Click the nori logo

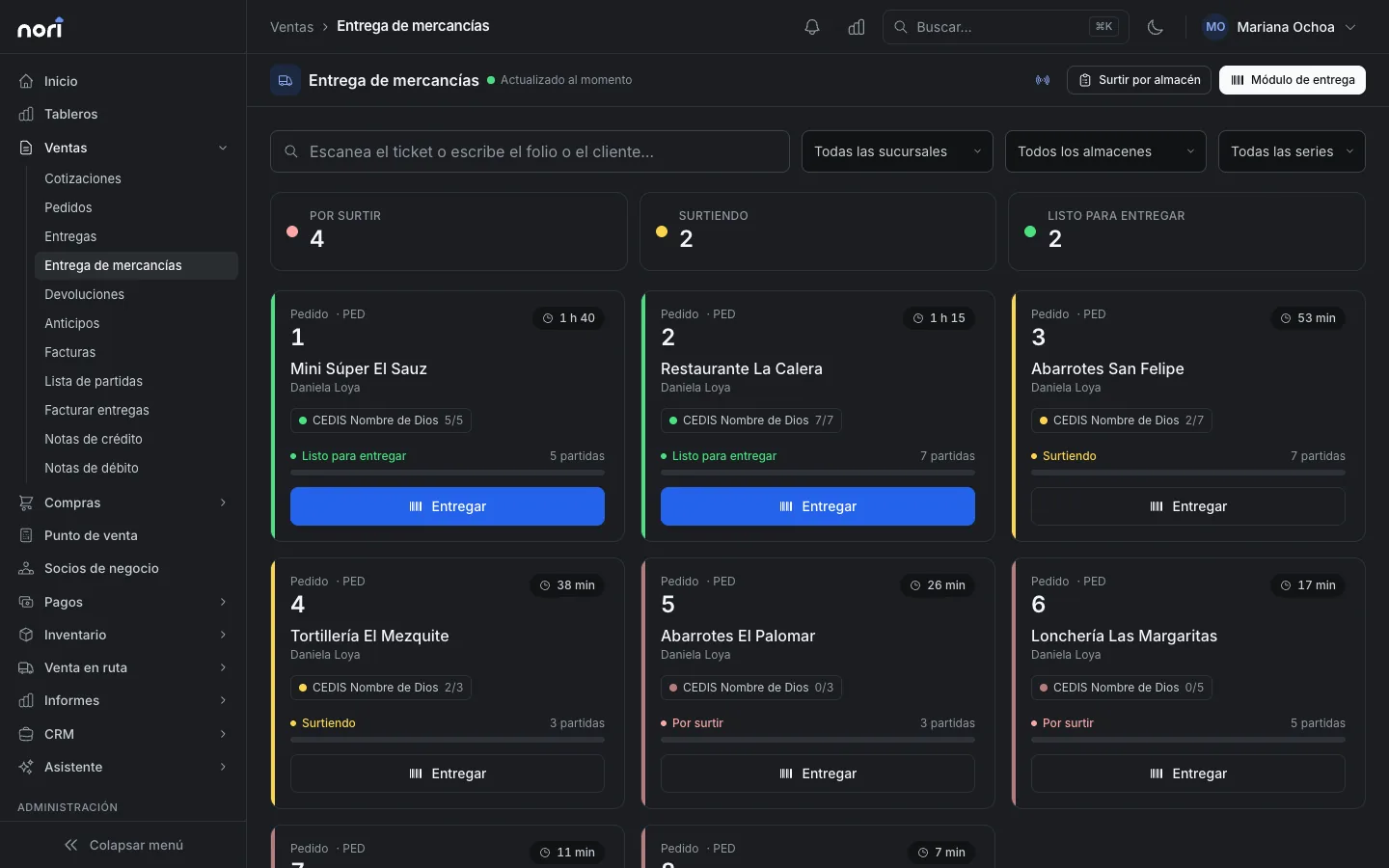coord(41,28)
